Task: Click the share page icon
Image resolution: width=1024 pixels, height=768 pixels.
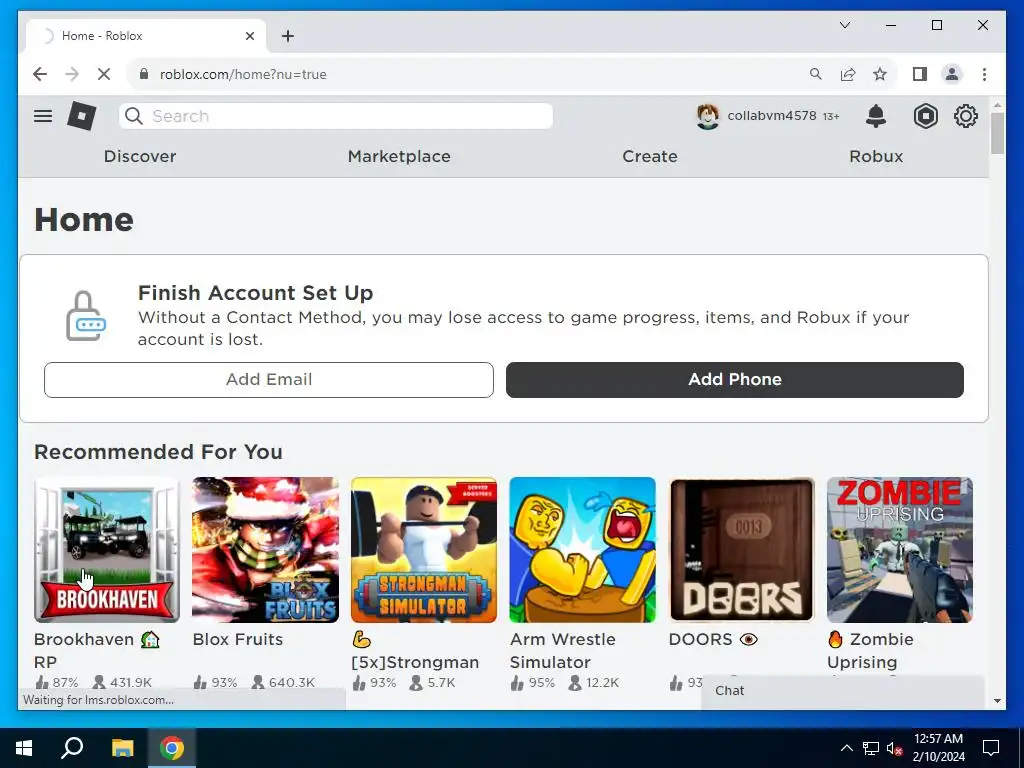Action: [848, 74]
